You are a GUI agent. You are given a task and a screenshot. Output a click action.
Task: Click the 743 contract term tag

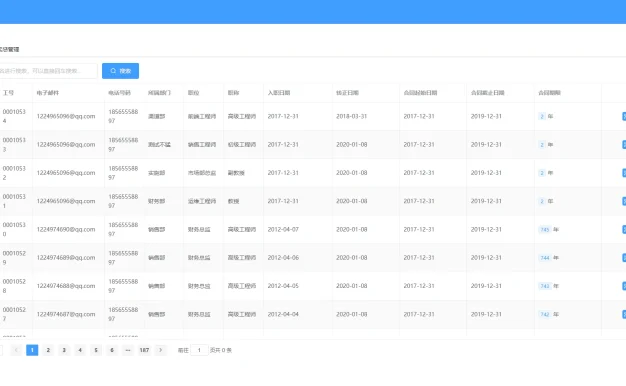click(x=545, y=286)
